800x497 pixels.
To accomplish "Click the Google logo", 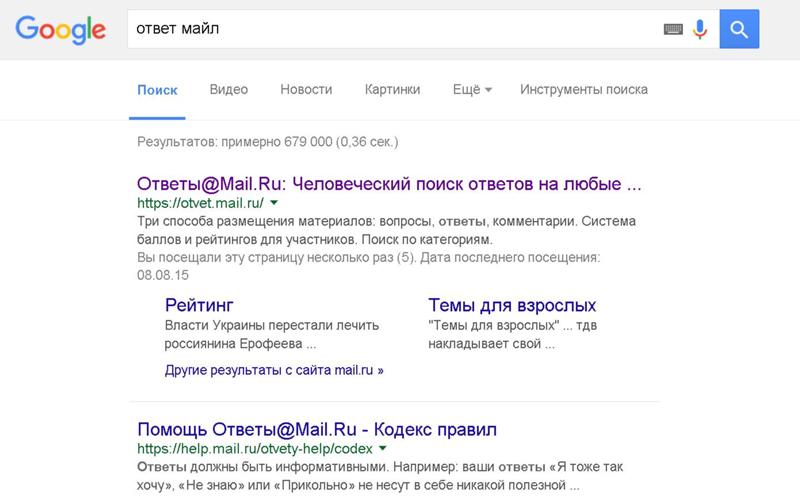I will coord(61,30).
